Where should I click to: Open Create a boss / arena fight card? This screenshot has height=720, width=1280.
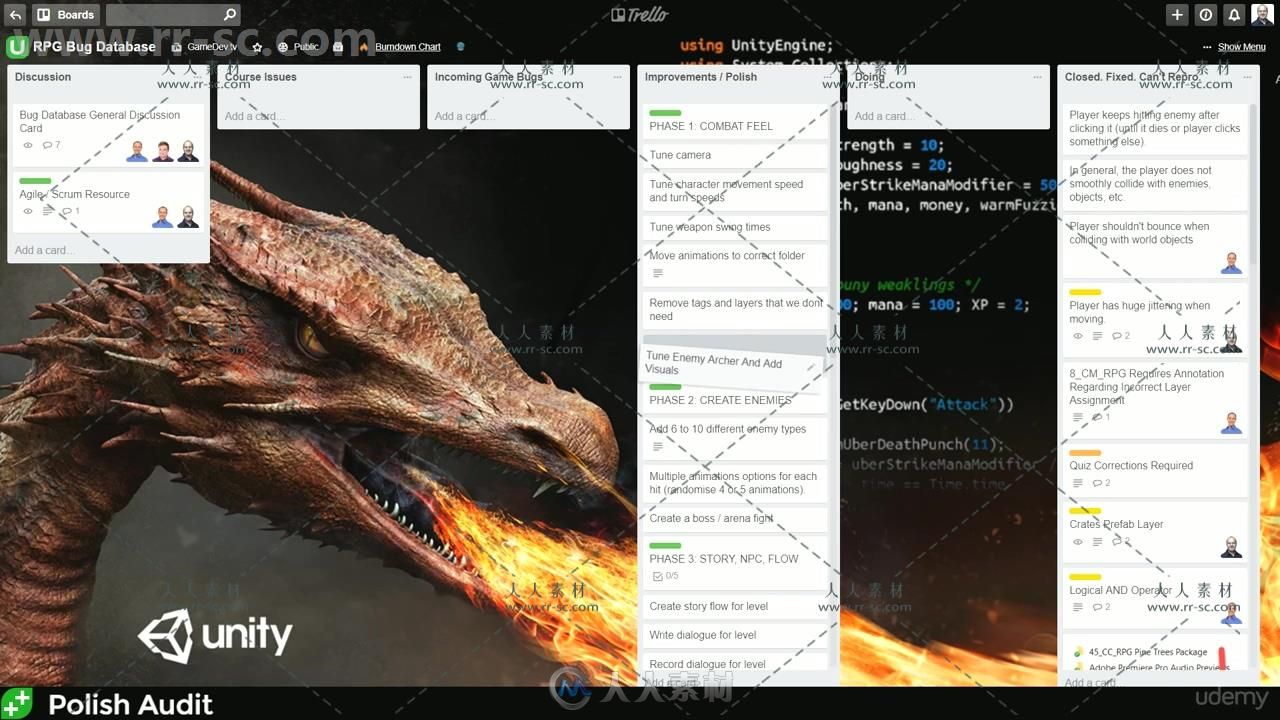[735, 519]
